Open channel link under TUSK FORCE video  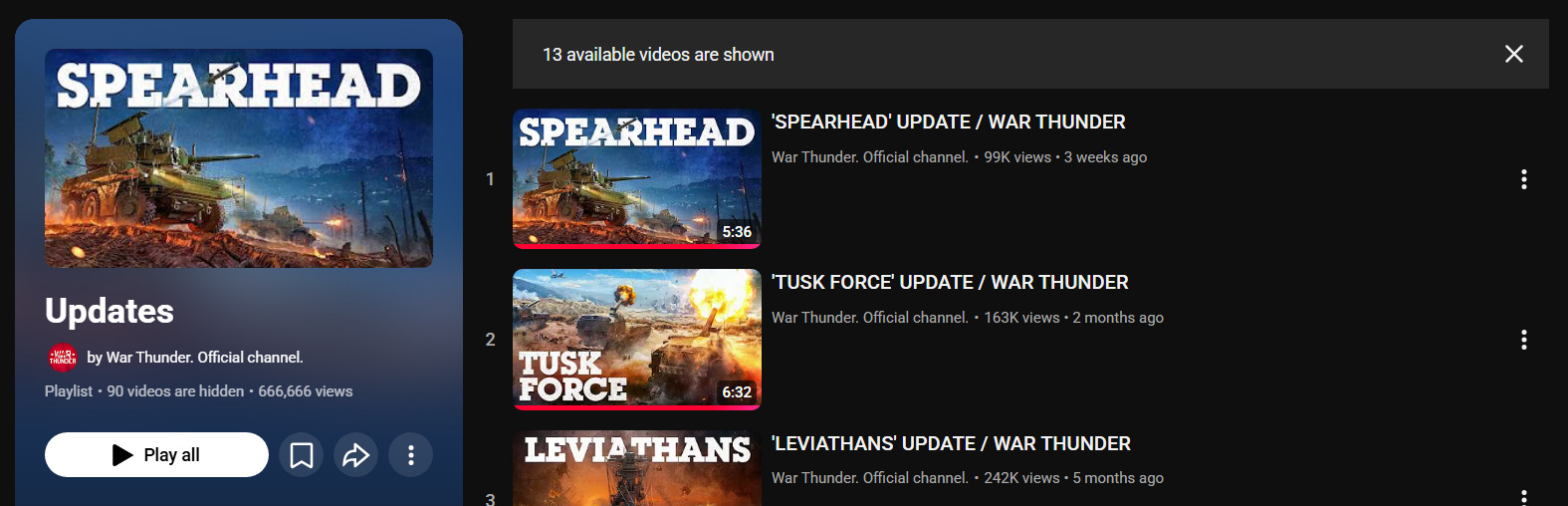(x=870, y=318)
